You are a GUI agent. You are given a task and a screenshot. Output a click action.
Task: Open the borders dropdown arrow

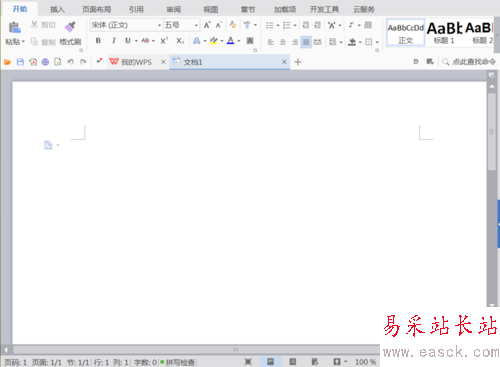click(x=377, y=42)
